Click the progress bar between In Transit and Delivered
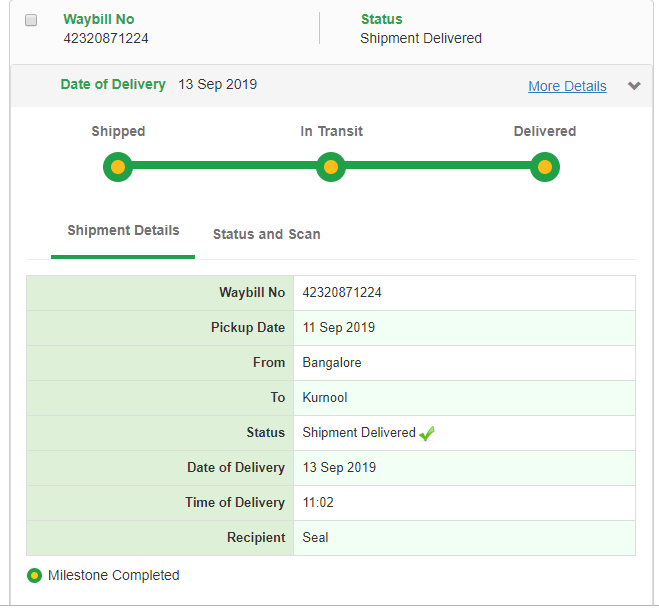Screen dimensions: 659x610 [438, 167]
